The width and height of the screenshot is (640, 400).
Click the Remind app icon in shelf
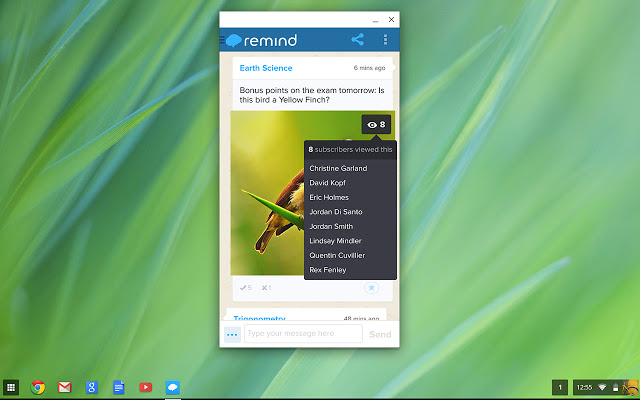[x=173, y=387]
